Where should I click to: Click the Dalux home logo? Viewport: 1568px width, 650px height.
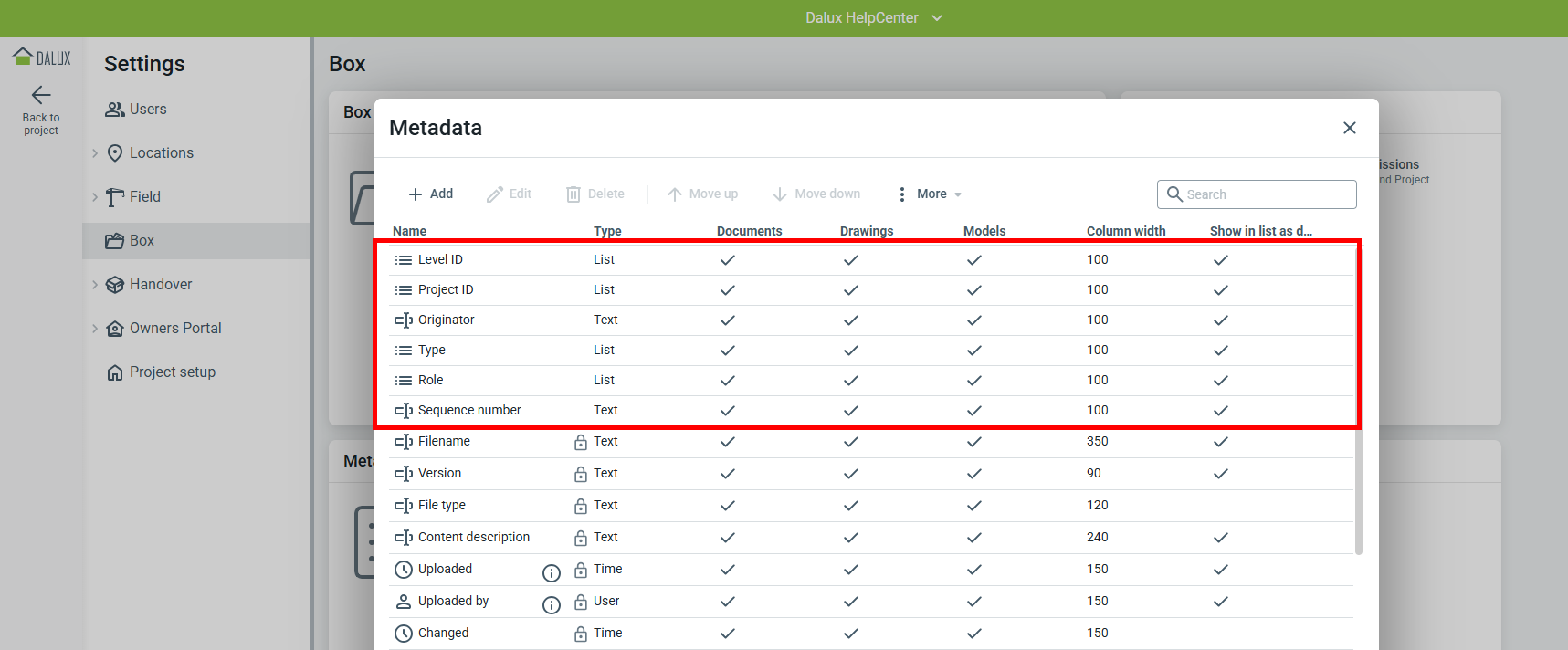point(41,58)
